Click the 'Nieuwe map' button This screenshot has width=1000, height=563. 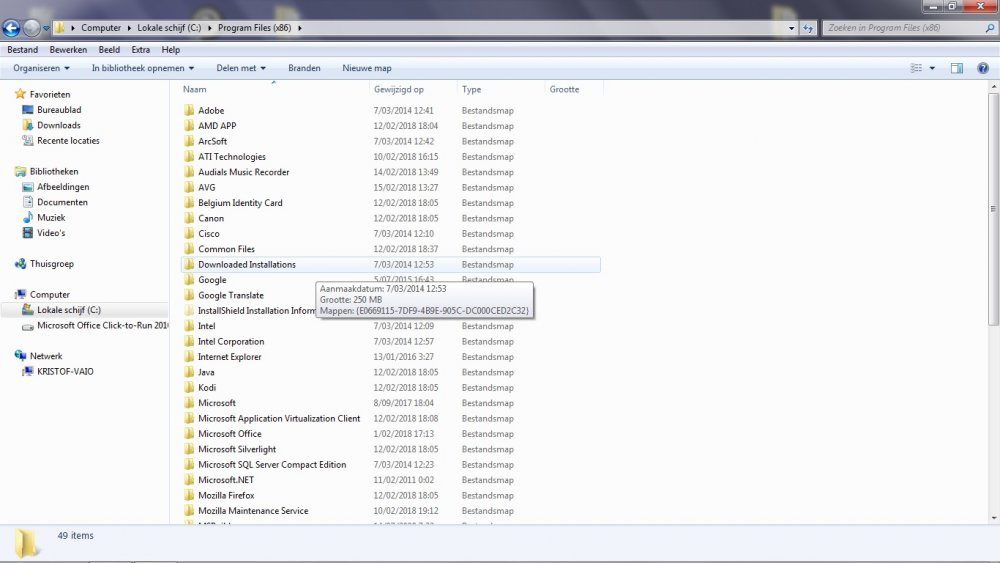pos(367,68)
